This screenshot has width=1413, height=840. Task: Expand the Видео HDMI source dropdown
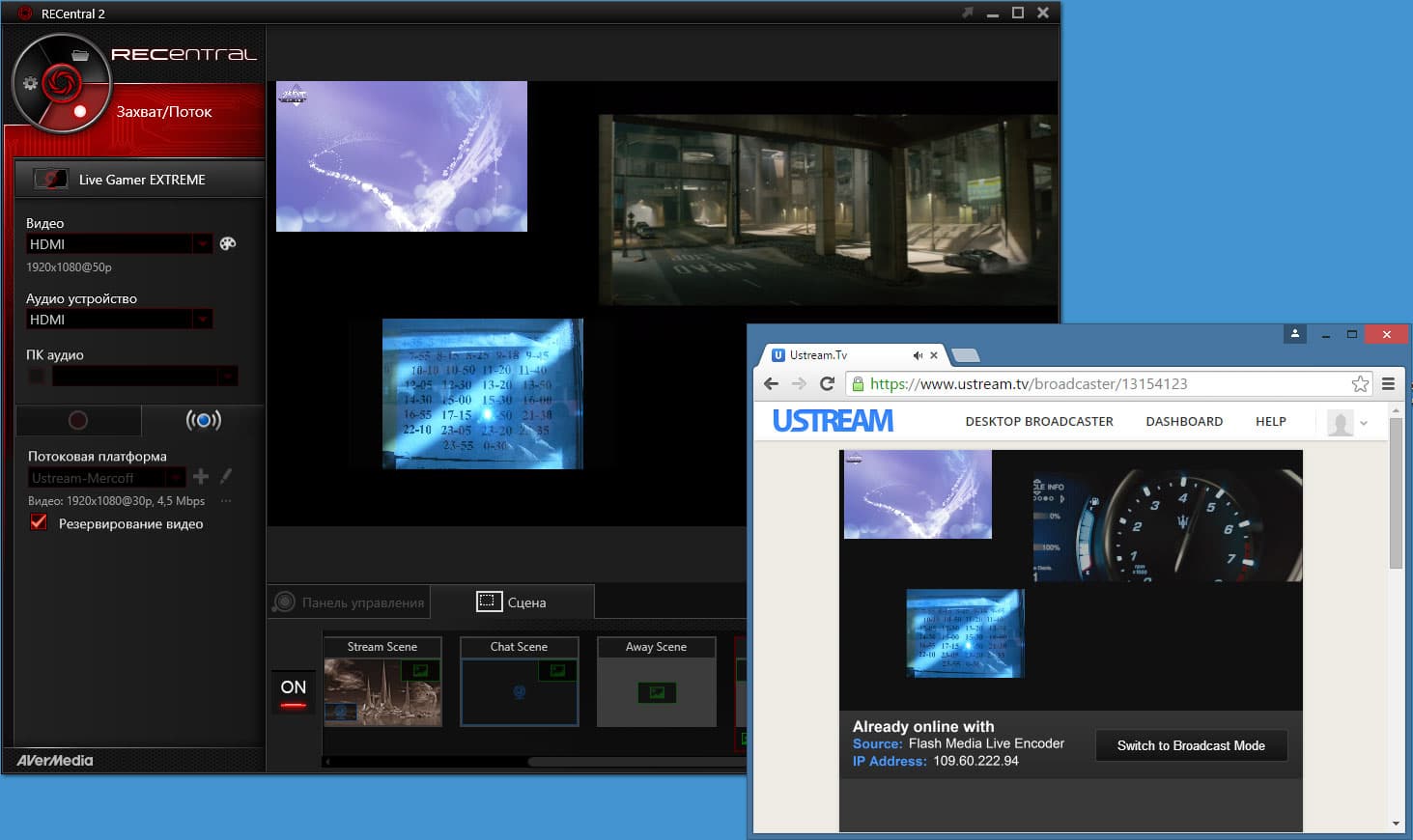(x=202, y=244)
